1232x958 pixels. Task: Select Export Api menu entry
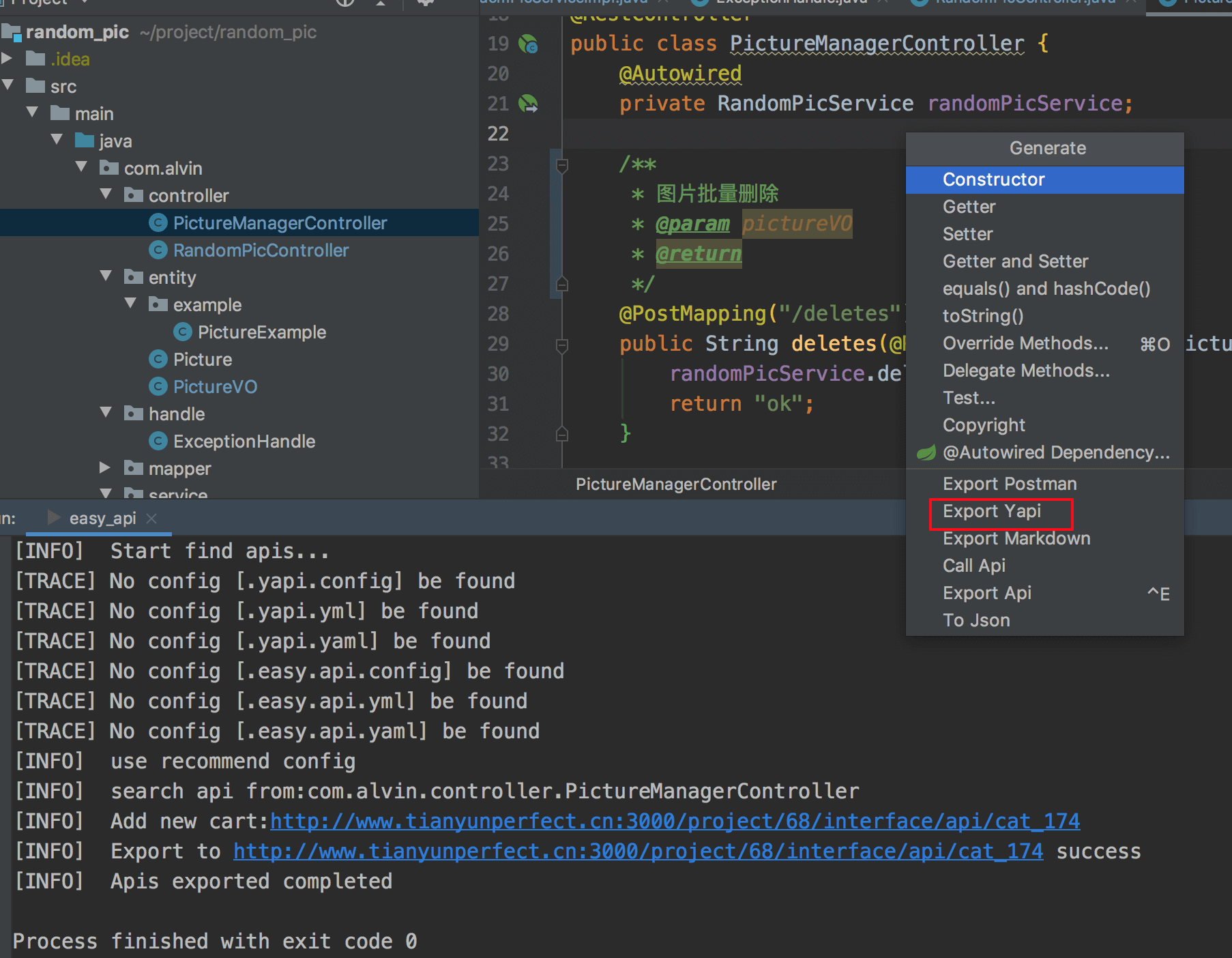pyautogui.click(x=1044, y=593)
